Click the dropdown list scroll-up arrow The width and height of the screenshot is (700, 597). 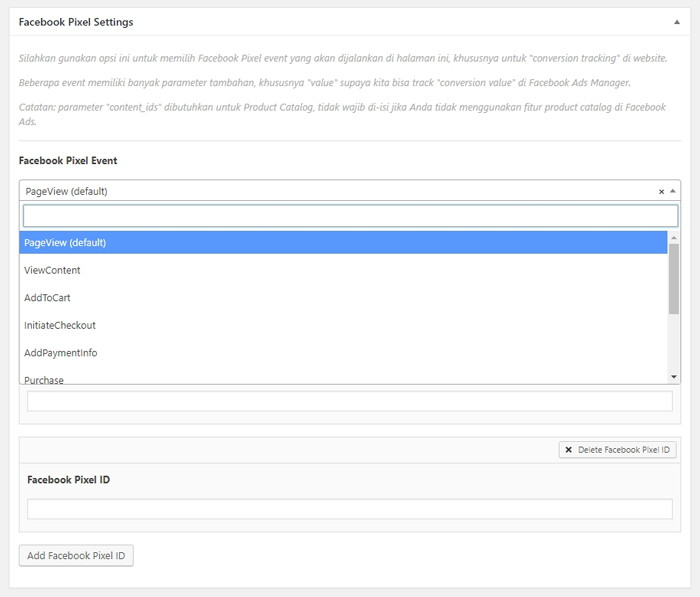click(674, 238)
